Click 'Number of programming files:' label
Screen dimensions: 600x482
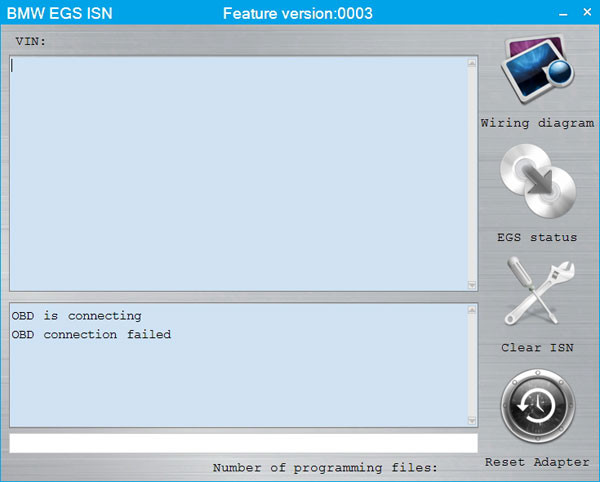(325, 468)
